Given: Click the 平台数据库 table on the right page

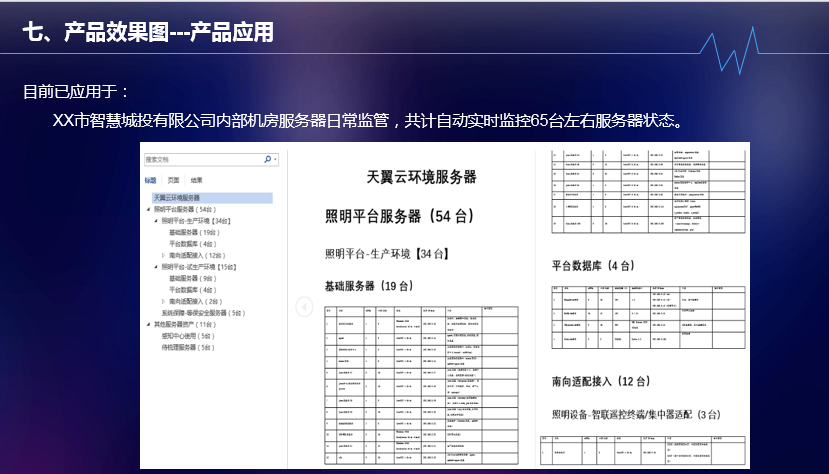Looking at the screenshot, I should pyautogui.click(x=648, y=318).
